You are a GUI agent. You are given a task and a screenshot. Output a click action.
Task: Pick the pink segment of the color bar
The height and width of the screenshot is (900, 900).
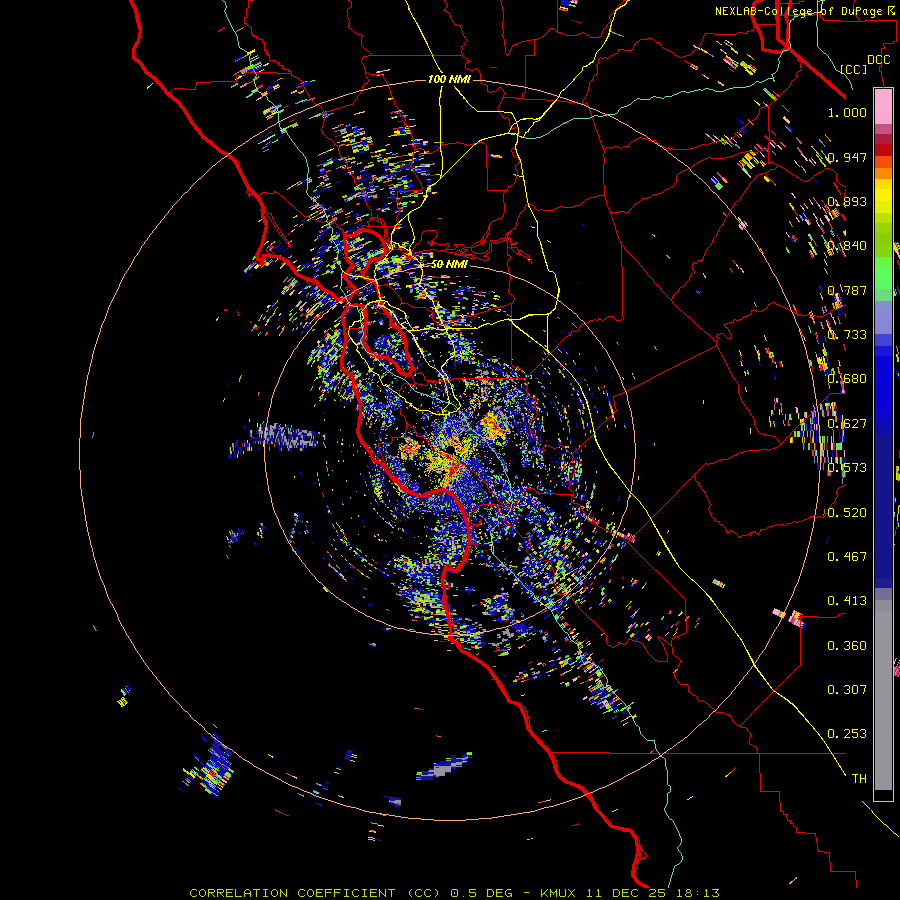click(x=883, y=107)
